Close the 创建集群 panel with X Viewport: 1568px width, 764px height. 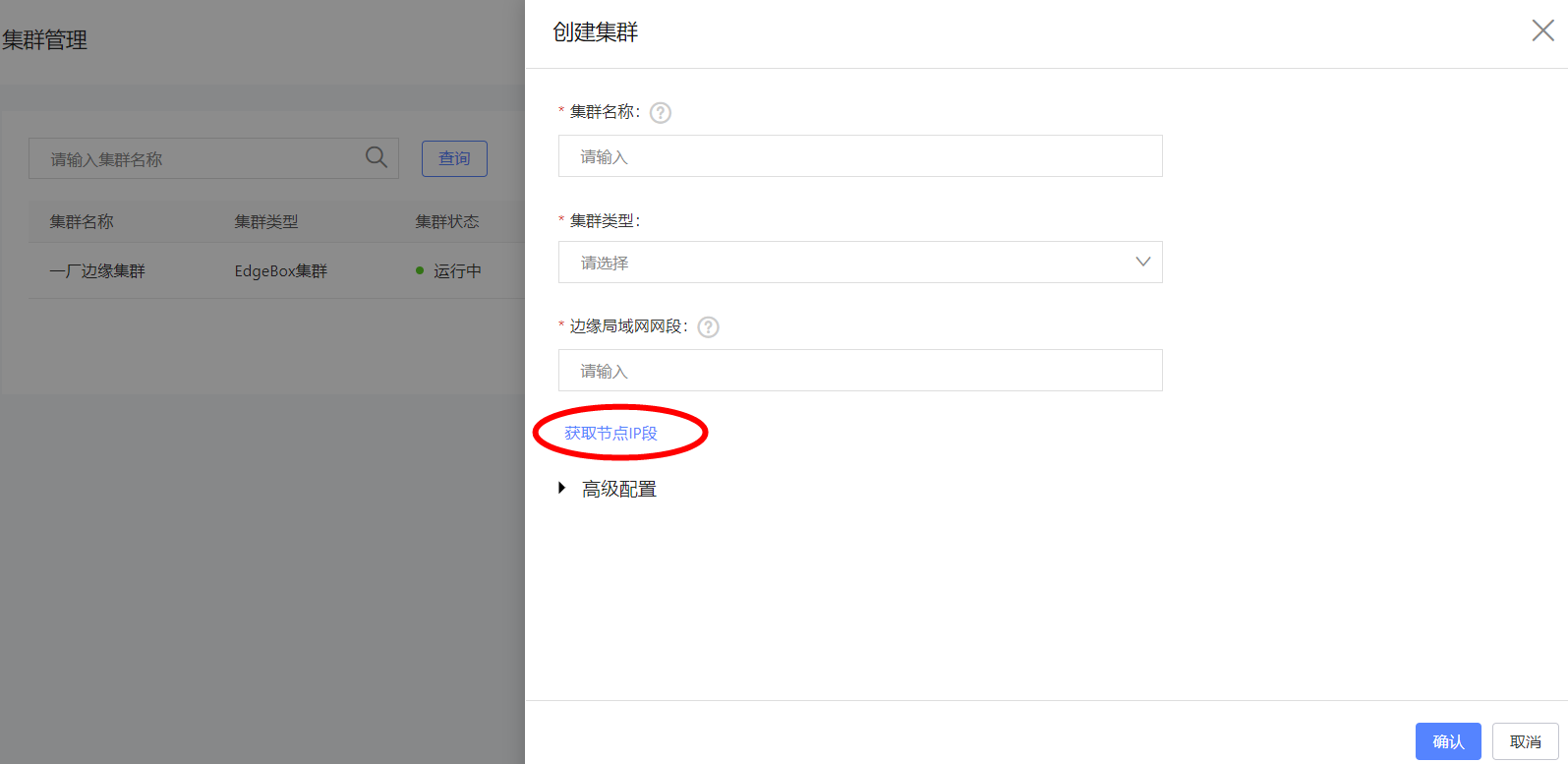(x=1542, y=30)
